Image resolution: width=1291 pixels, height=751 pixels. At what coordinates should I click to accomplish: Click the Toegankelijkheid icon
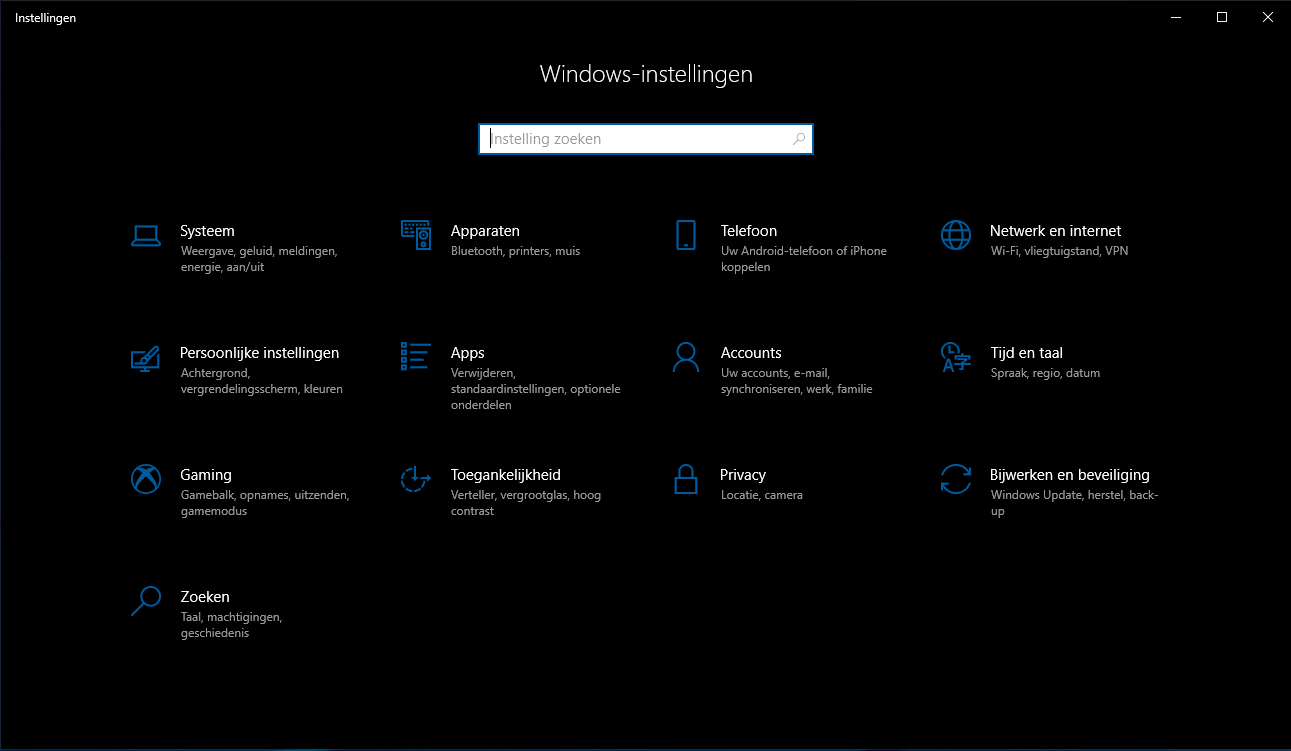coord(416,479)
